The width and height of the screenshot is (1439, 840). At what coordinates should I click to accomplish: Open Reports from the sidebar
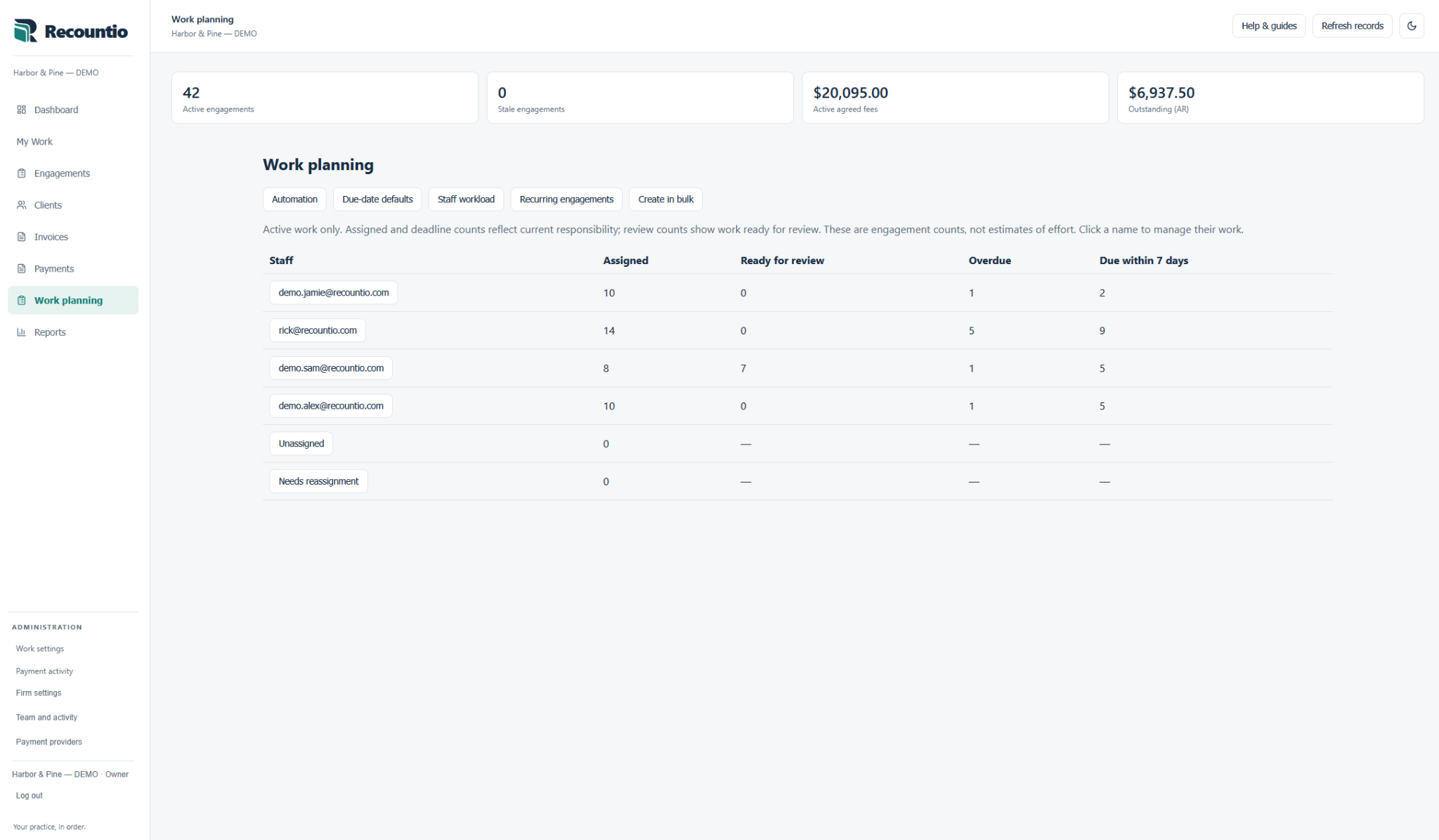coord(73,332)
